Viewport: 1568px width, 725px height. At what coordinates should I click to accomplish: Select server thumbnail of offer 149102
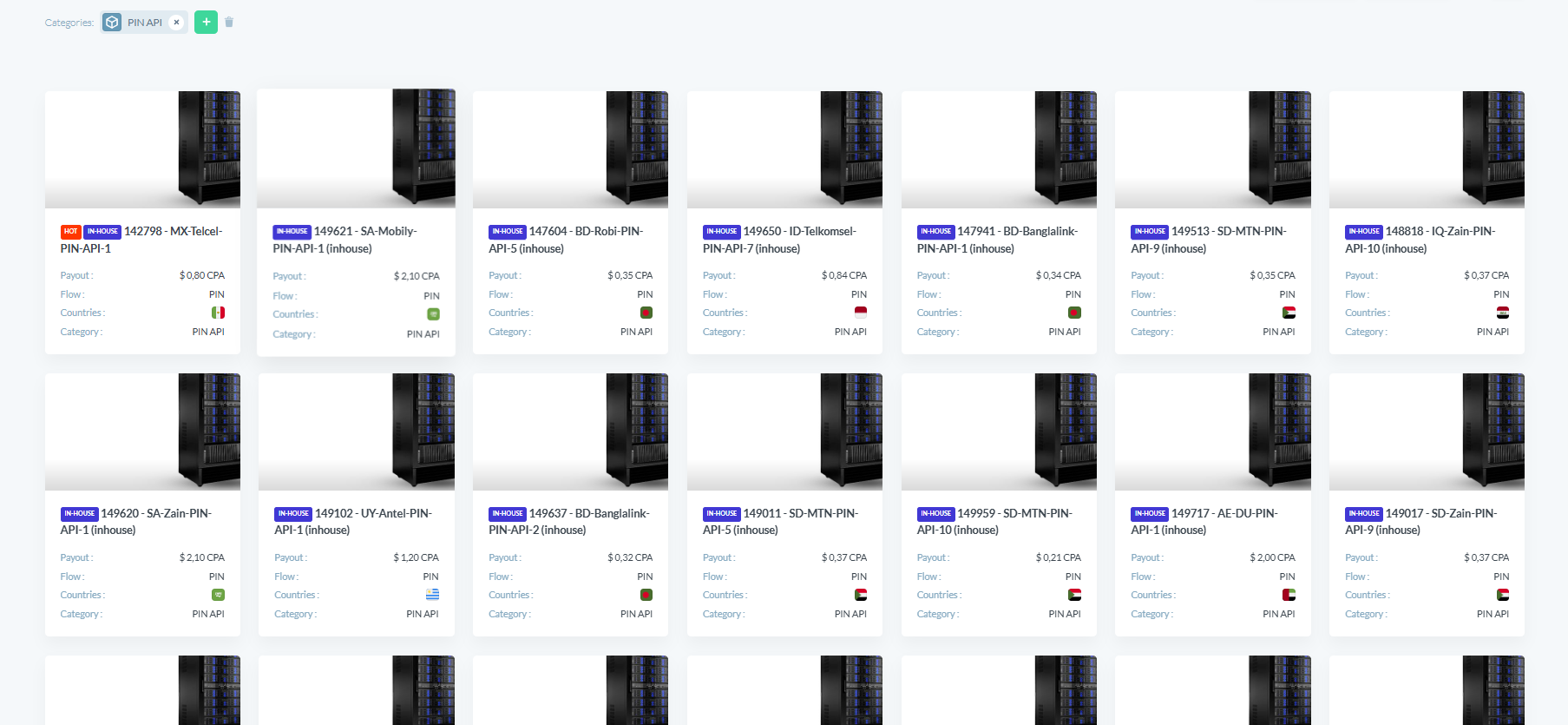pos(357,432)
